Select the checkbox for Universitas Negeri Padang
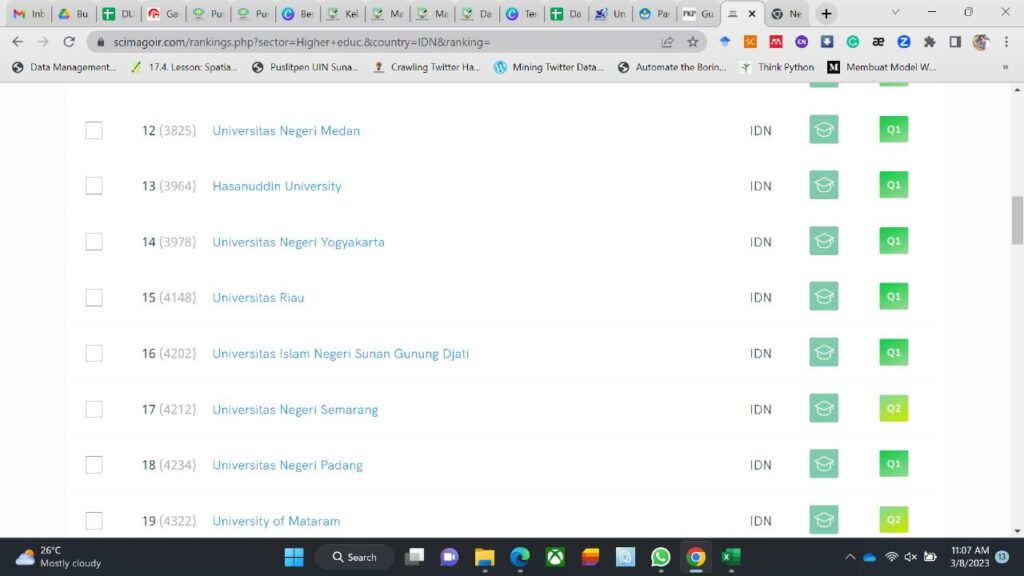1024x576 pixels. click(x=94, y=465)
